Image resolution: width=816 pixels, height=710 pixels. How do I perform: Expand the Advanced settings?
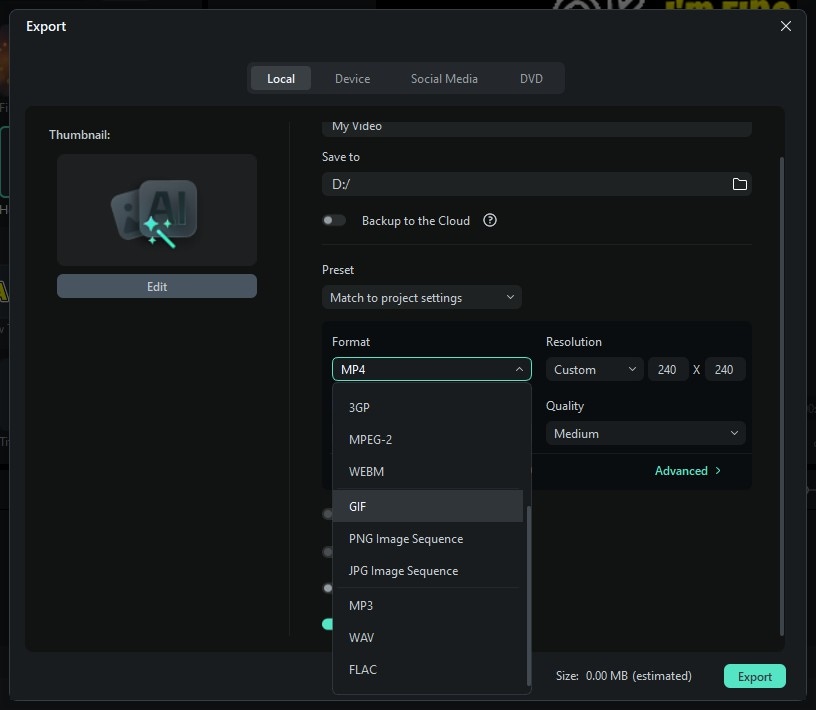[x=688, y=470]
